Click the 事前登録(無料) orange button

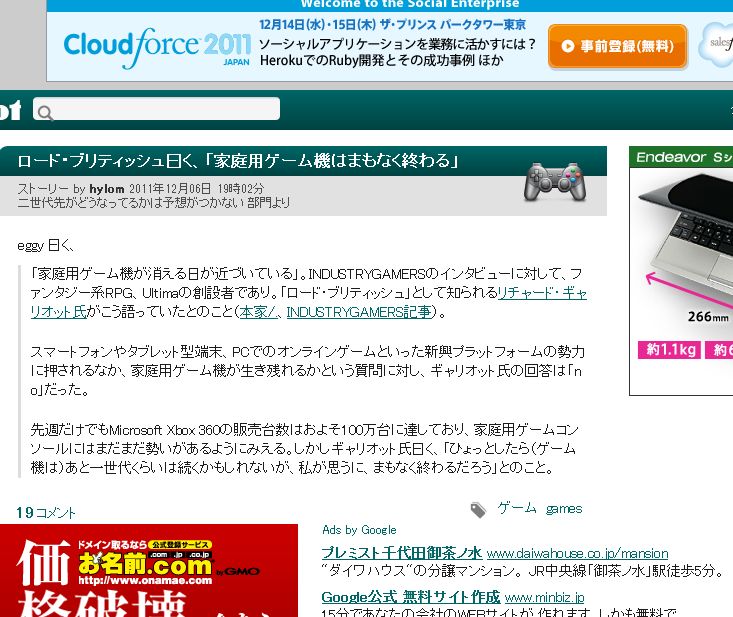click(x=618, y=46)
